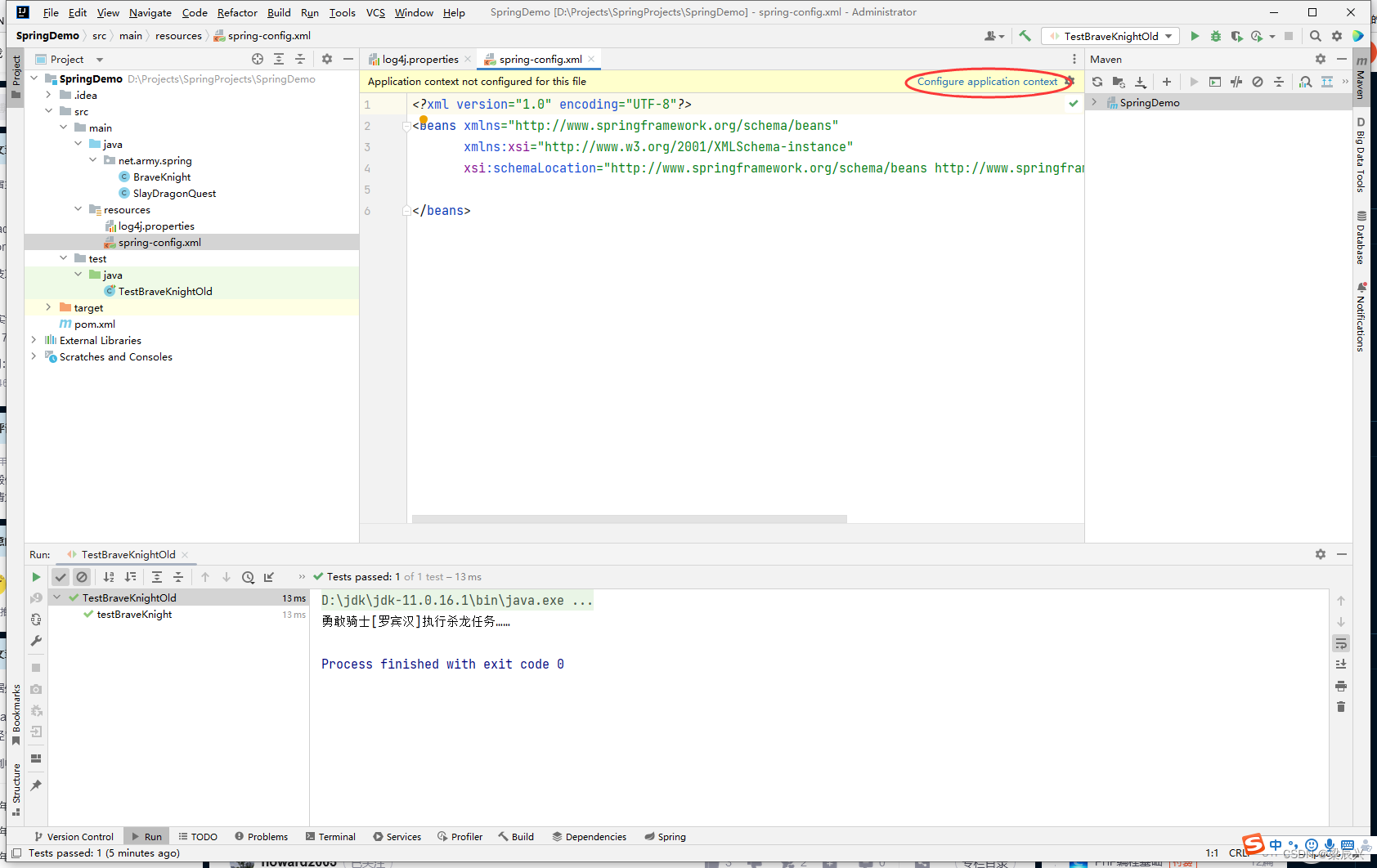Run TestBraveKnightOld with the green Run icon
The height and width of the screenshot is (868, 1377).
(1195, 36)
